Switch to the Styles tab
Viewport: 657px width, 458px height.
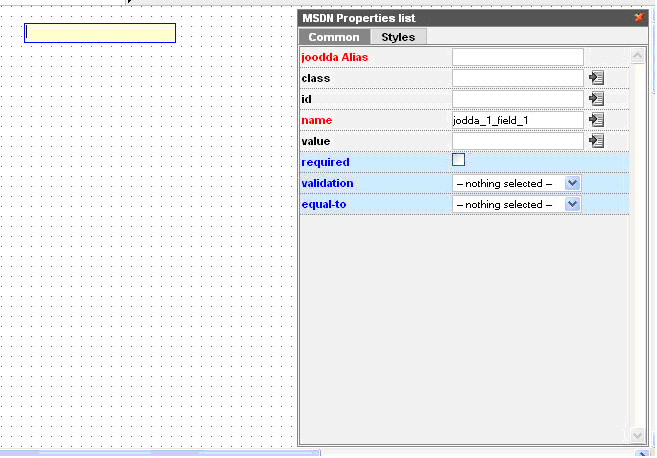[398, 37]
